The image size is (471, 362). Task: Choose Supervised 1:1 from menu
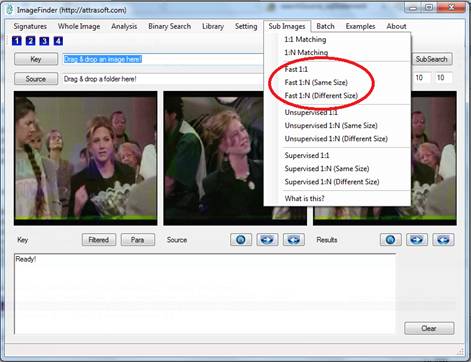tap(307, 155)
